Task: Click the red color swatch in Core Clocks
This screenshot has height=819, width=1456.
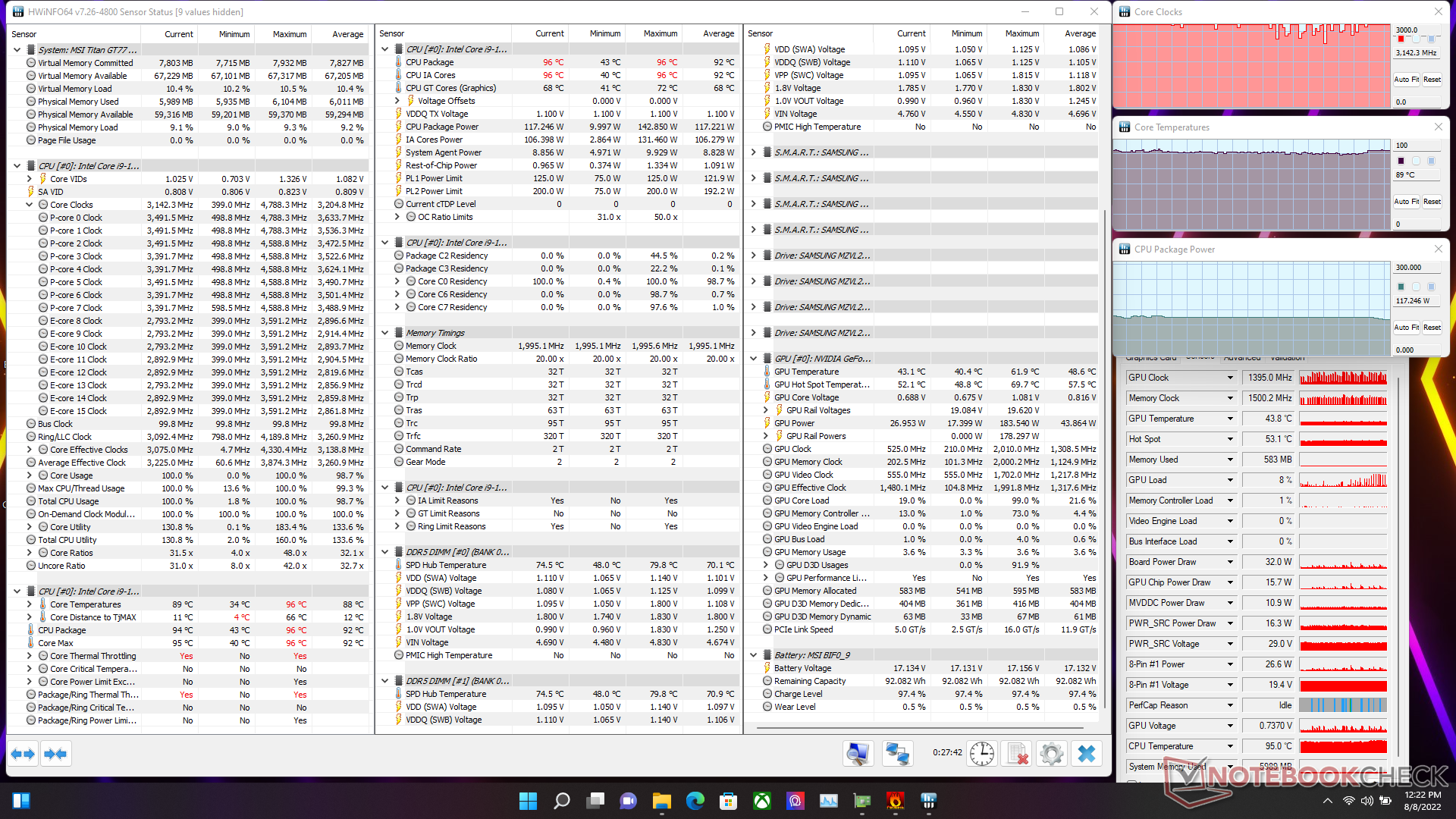Action: coord(1401,39)
